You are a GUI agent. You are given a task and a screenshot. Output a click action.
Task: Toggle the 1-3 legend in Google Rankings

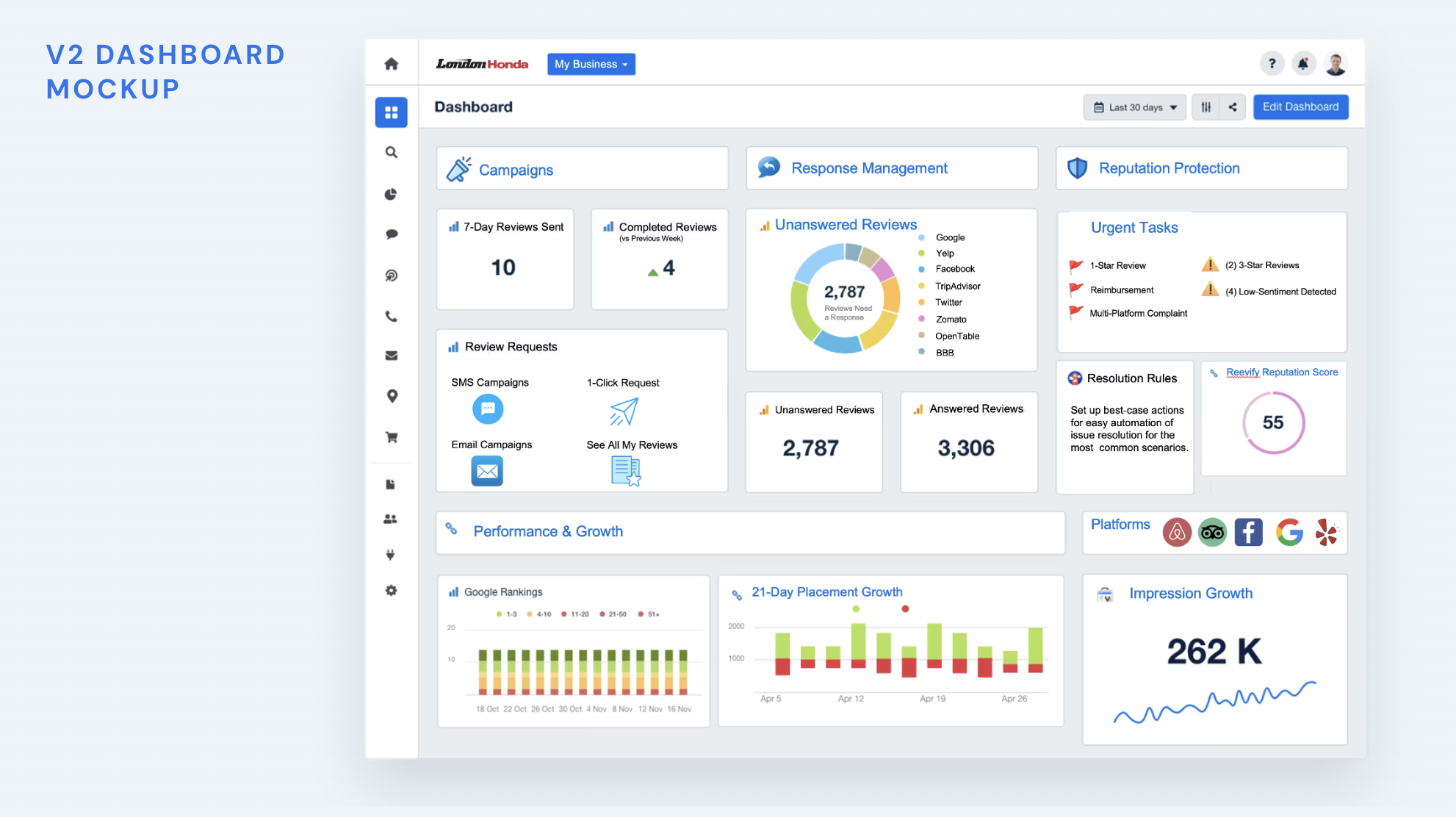(508, 614)
